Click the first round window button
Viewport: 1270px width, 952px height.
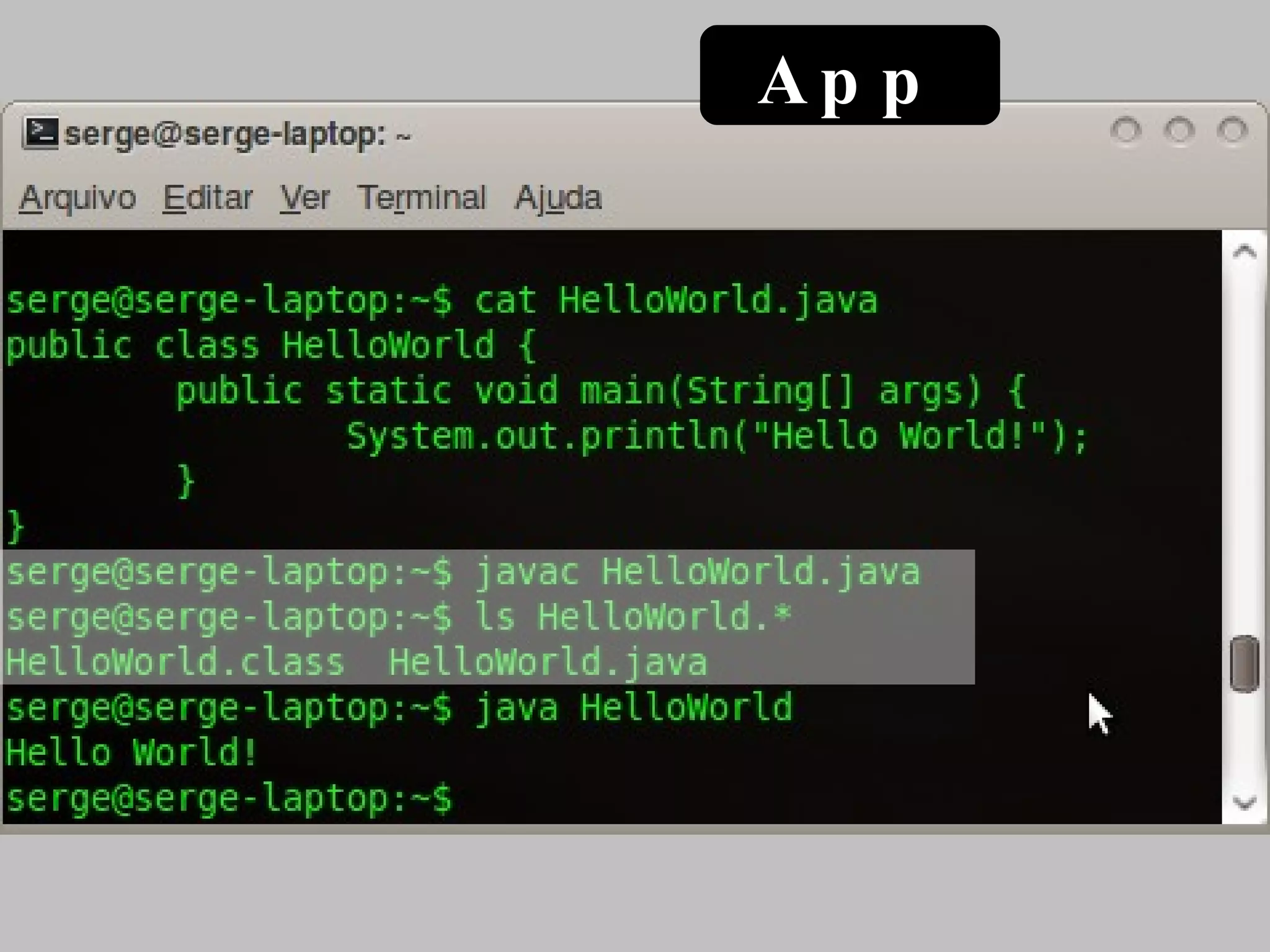pos(1126,131)
